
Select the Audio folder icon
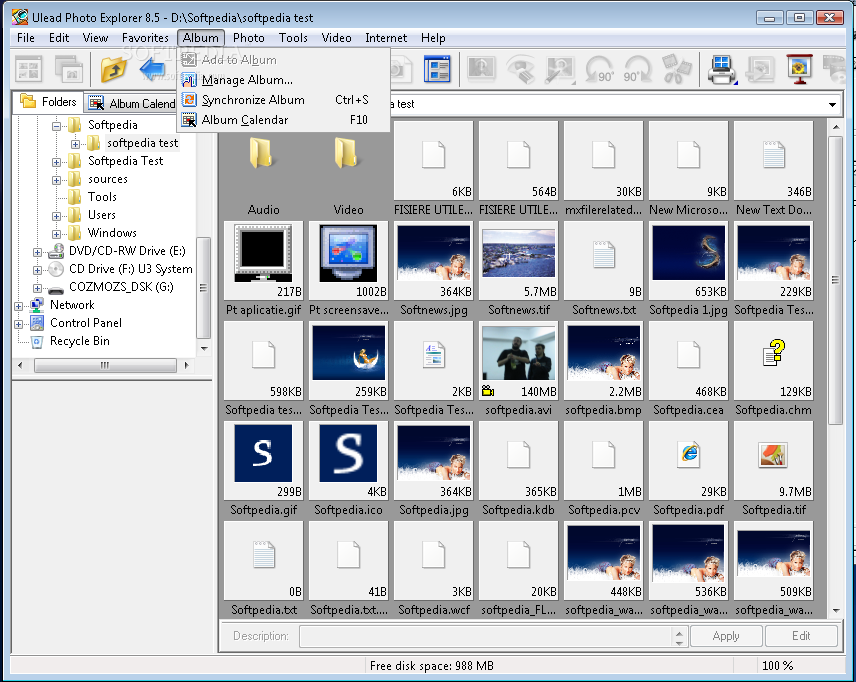263,152
